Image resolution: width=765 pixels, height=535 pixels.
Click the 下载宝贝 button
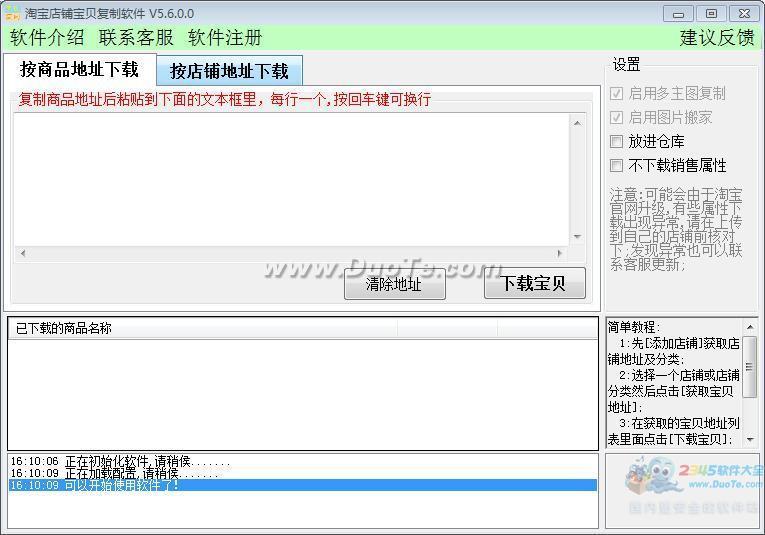pos(534,283)
